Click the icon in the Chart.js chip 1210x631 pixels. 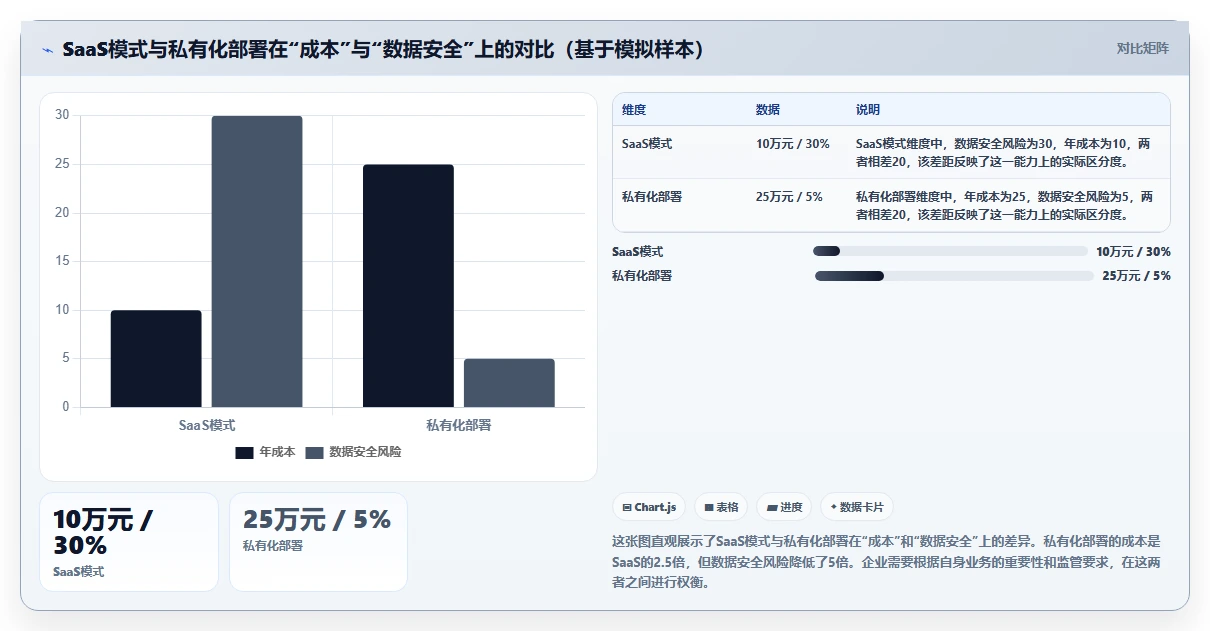(x=627, y=508)
